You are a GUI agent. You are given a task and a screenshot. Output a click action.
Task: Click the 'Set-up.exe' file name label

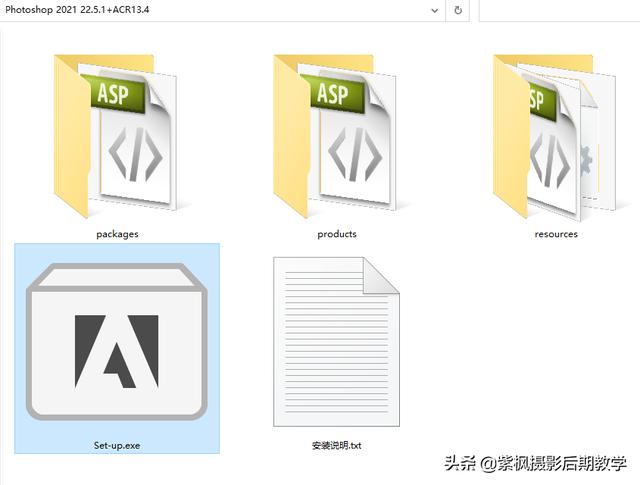coord(117,445)
